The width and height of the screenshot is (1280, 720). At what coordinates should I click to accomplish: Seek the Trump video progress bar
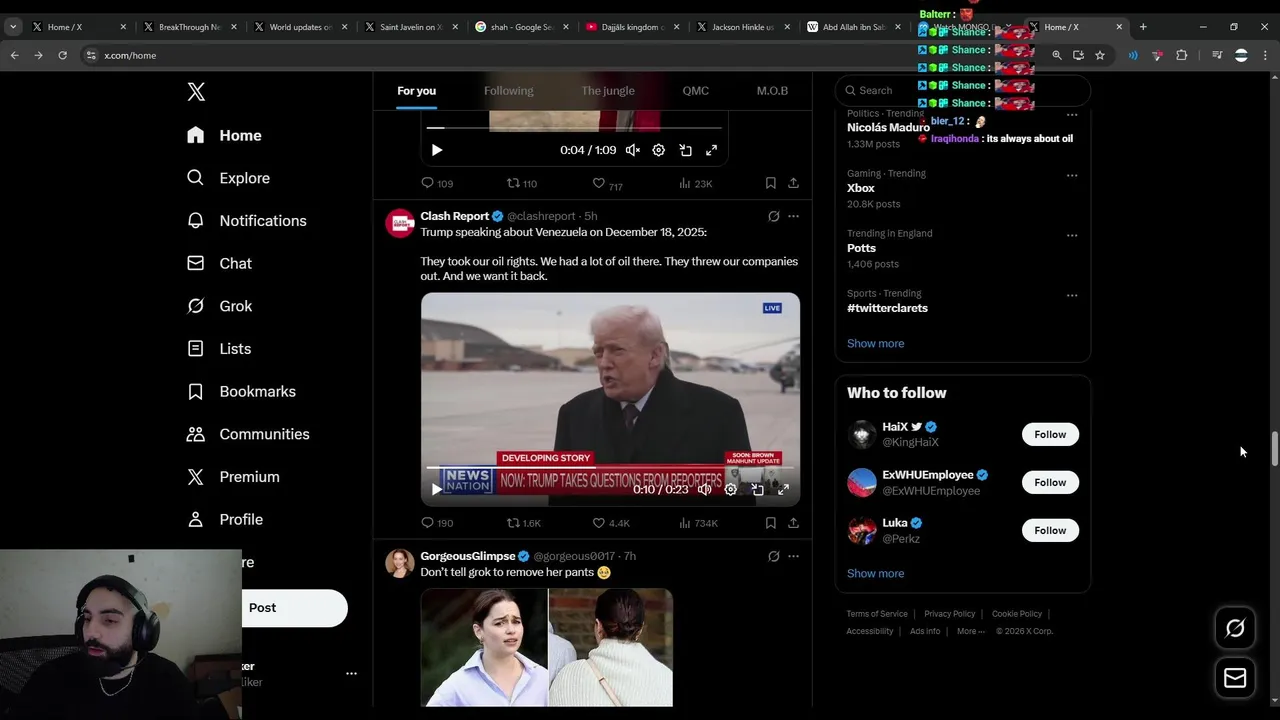(610, 468)
